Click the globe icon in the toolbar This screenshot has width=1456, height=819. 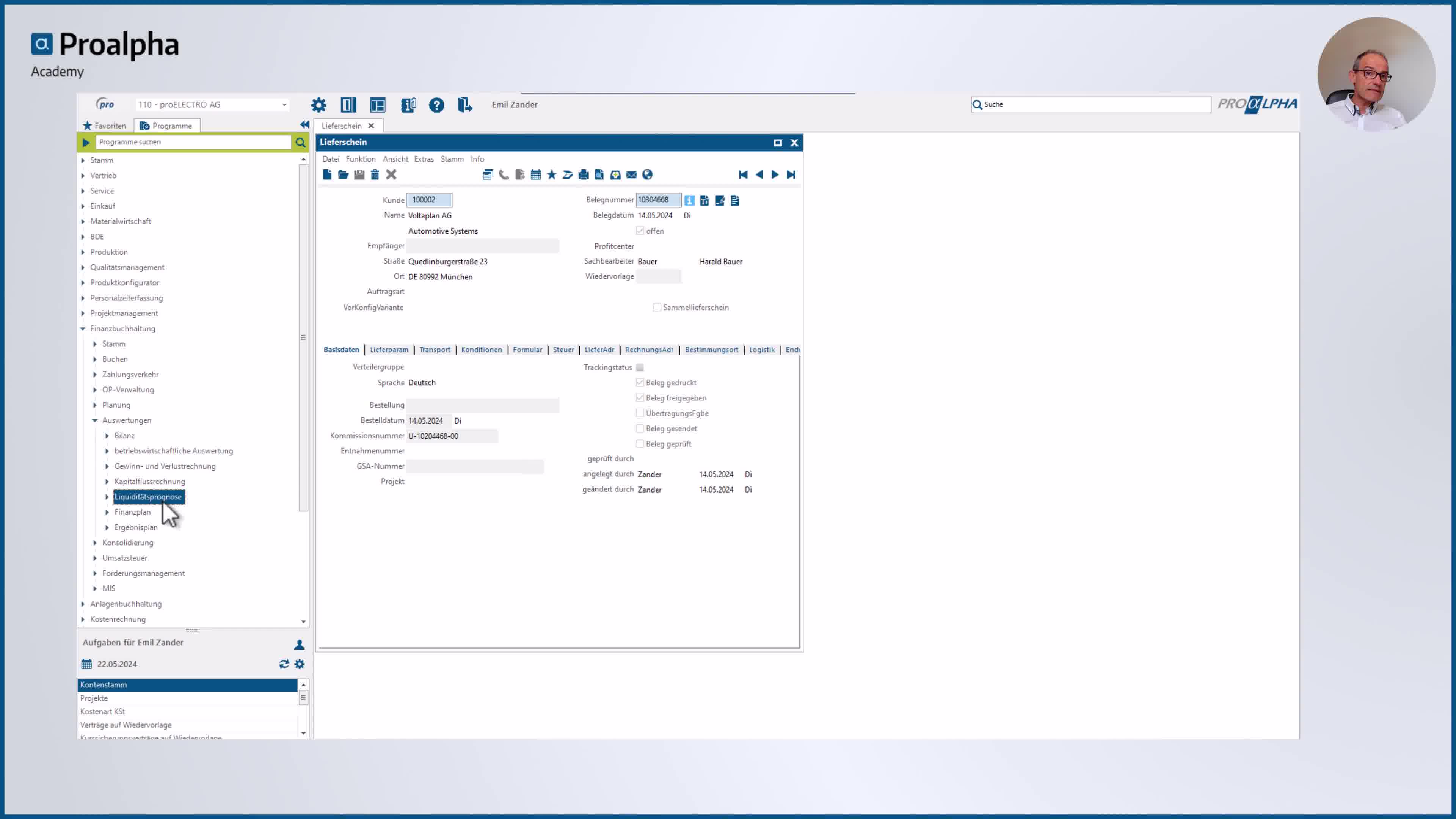pyautogui.click(x=647, y=175)
